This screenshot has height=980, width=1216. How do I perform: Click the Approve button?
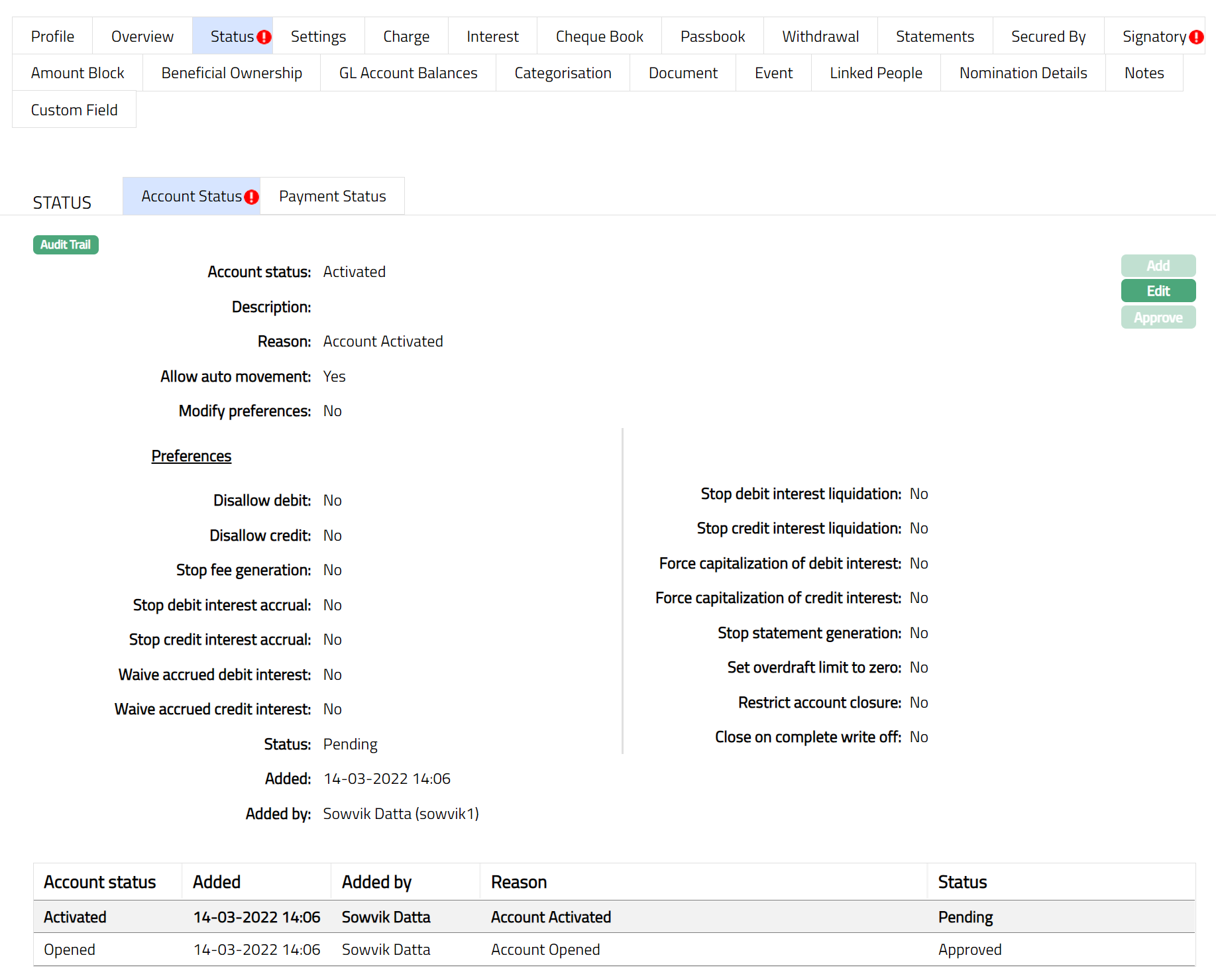coord(1158,317)
